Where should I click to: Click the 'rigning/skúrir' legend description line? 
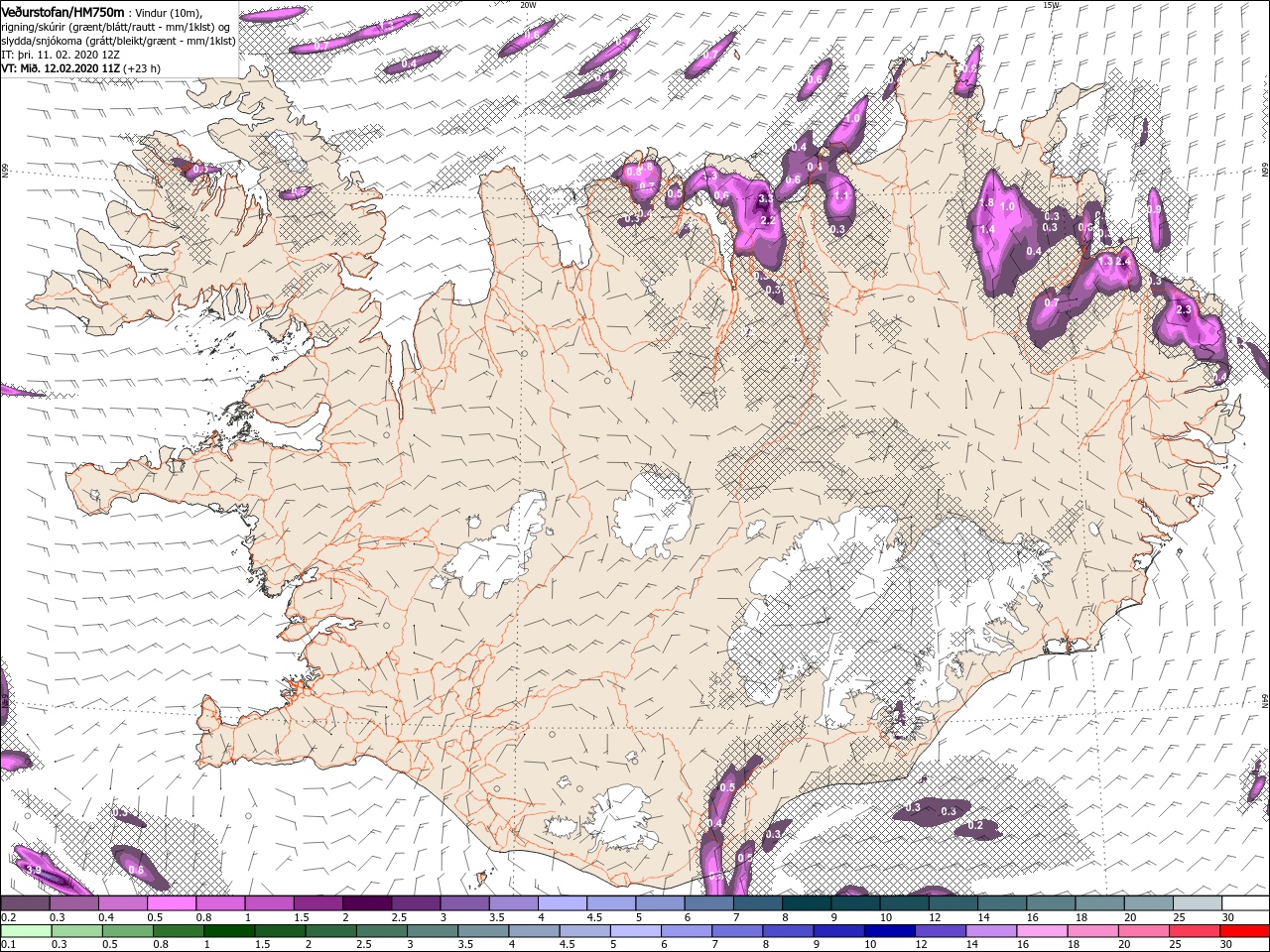point(117,26)
